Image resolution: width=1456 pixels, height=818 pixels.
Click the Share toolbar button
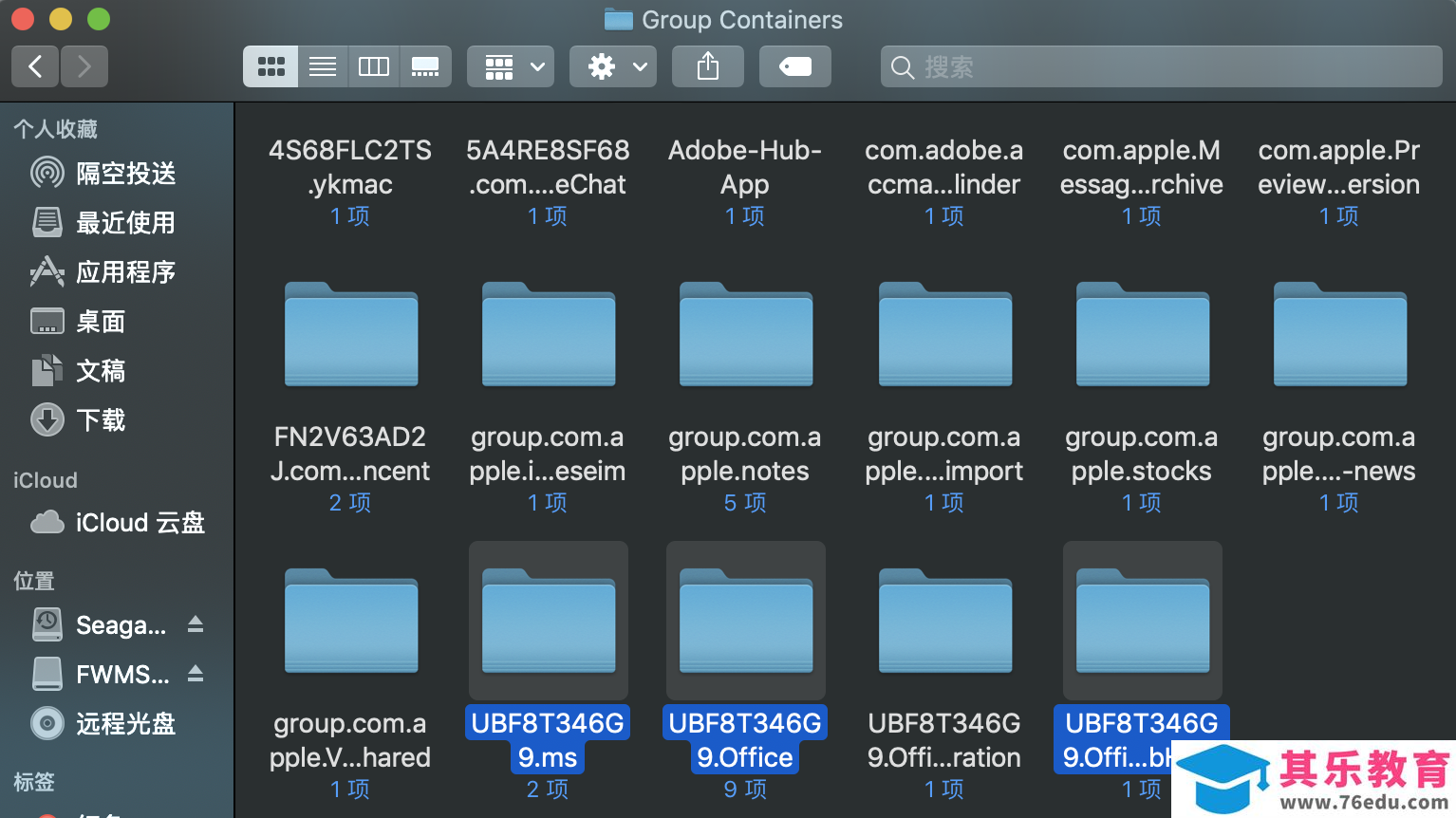708,66
